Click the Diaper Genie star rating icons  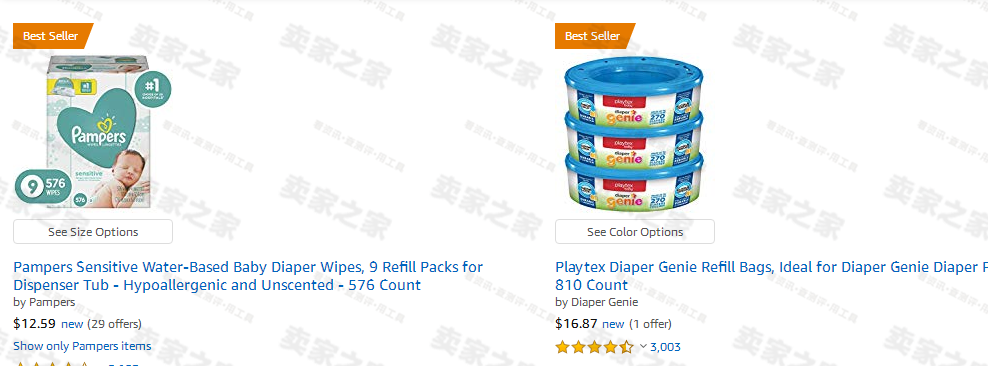point(594,346)
